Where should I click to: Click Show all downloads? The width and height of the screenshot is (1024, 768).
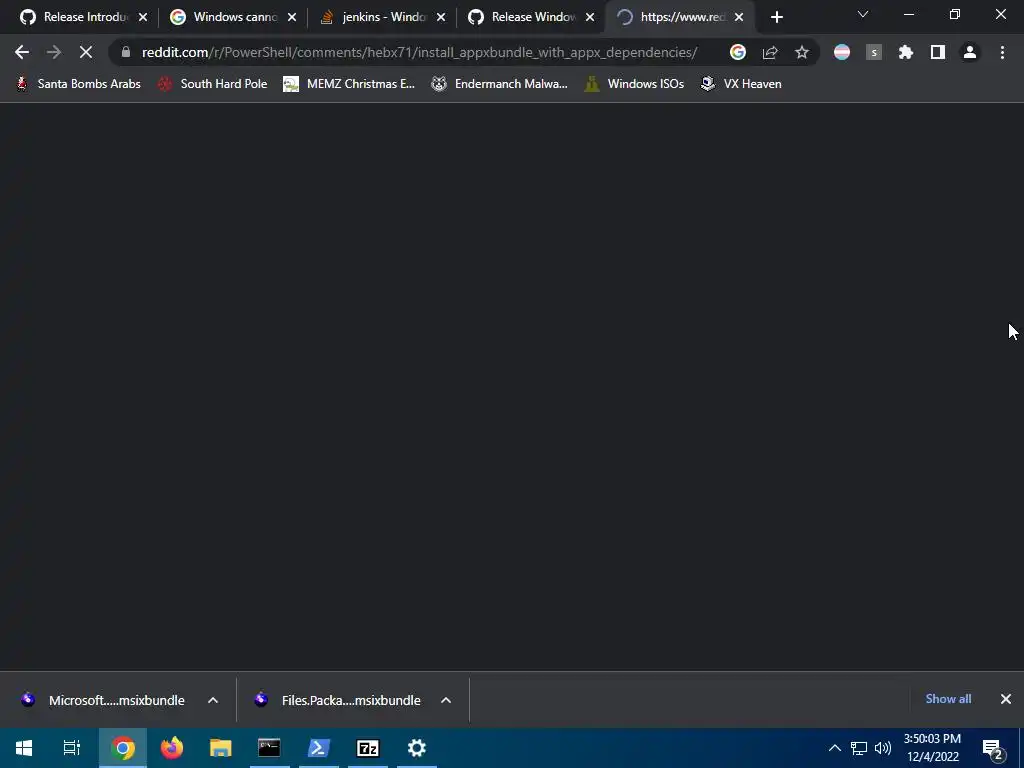948,699
